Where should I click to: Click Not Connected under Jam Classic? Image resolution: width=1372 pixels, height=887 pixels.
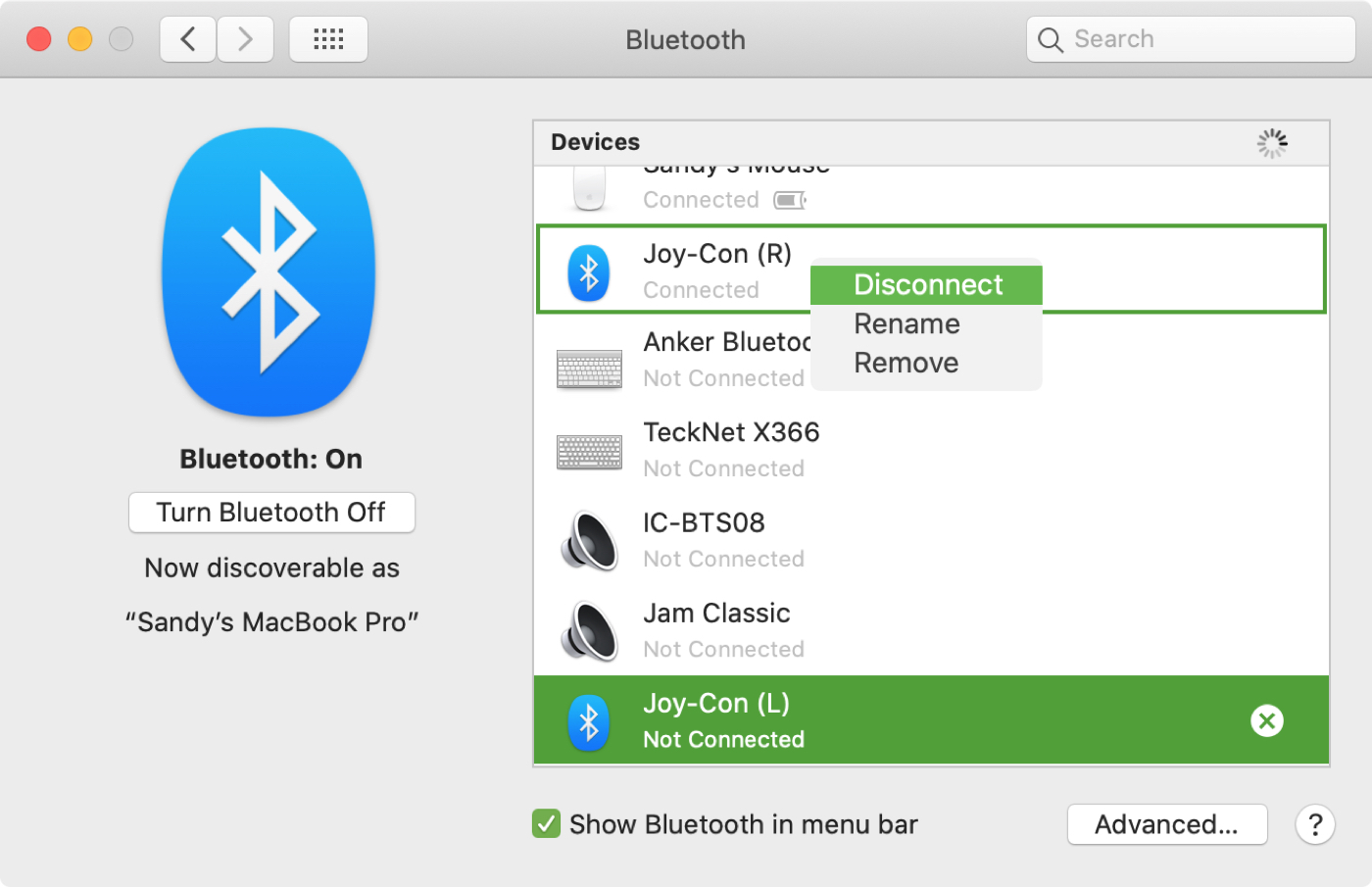[x=723, y=649]
